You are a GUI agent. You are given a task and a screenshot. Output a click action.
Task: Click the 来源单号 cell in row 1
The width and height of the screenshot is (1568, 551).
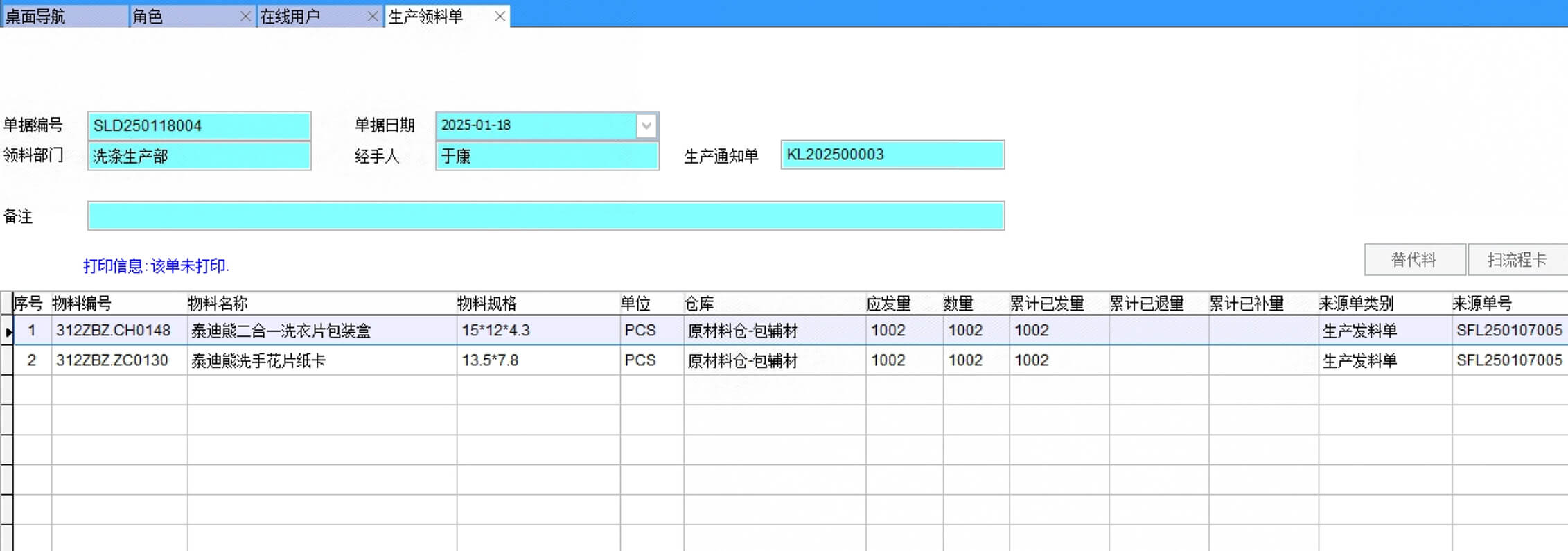pyautogui.click(x=1508, y=331)
